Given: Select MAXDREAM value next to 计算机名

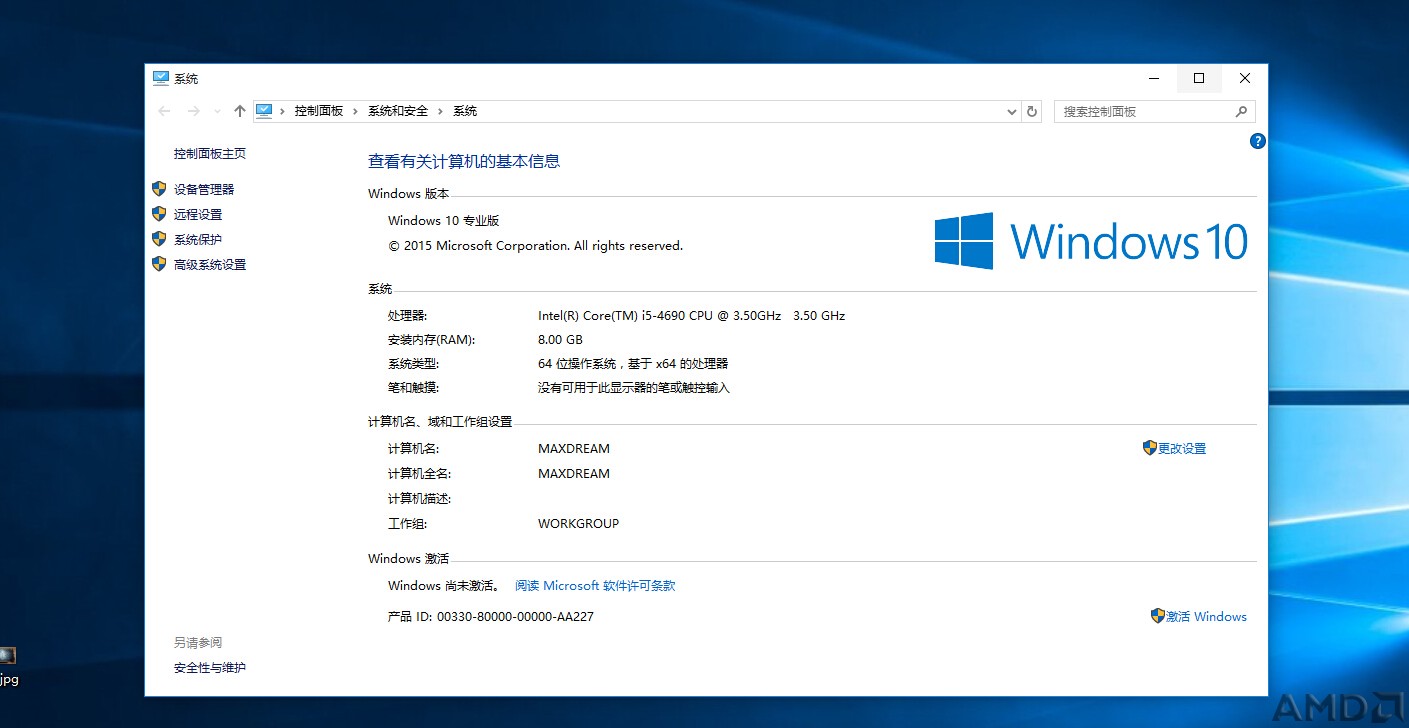Looking at the screenshot, I should point(574,449).
